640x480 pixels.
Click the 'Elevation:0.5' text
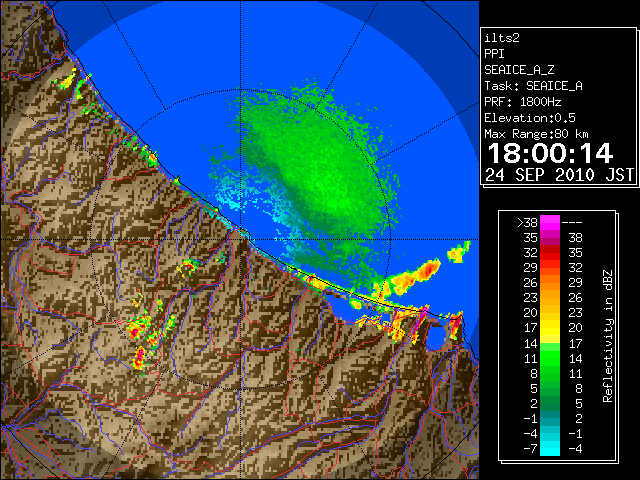coord(530,118)
